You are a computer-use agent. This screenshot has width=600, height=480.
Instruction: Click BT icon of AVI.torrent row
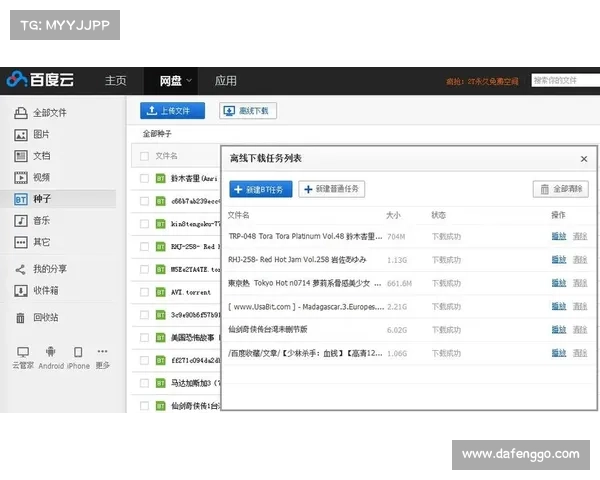[161, 292]
